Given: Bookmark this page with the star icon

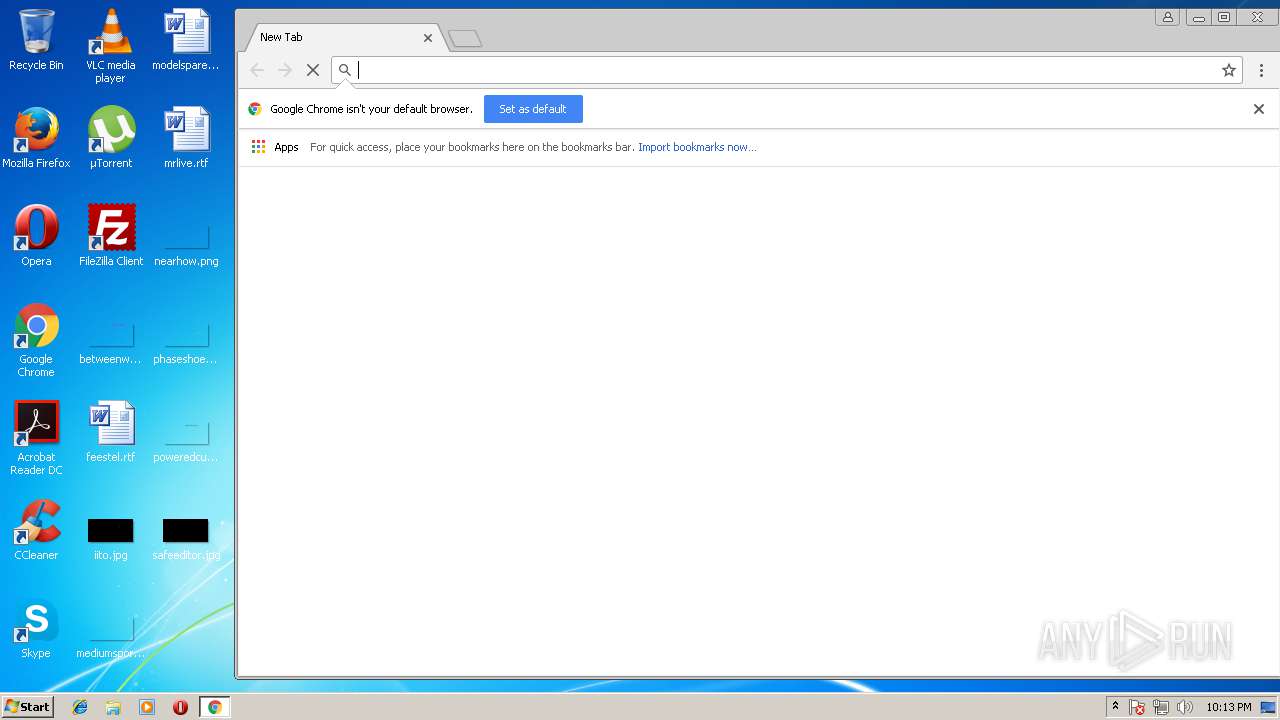Looking at the screenshot, I should (x=1229, y=70).
